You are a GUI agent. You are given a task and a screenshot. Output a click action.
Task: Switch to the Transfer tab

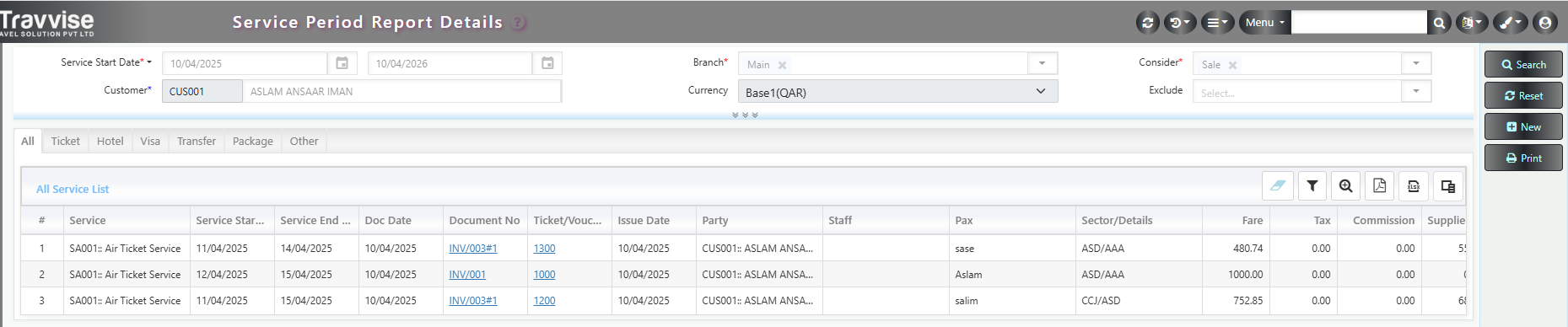(197, 141)
